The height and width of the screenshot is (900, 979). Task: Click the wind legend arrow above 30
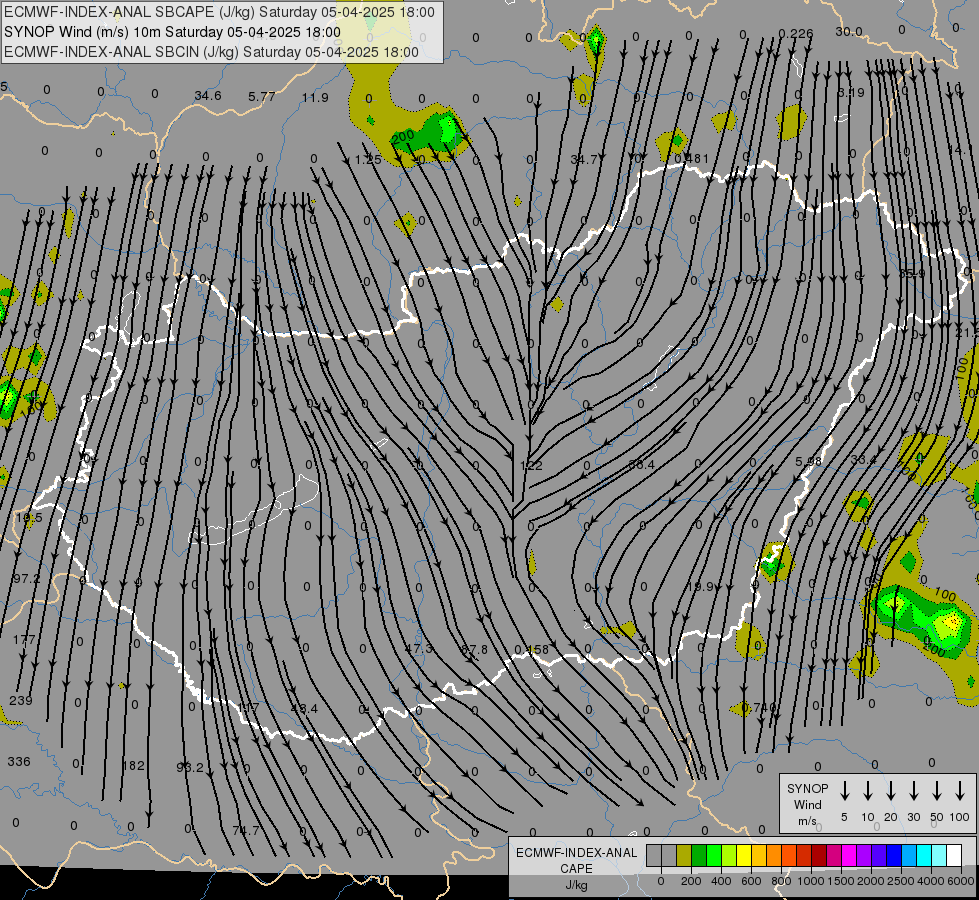click(913, 791)
